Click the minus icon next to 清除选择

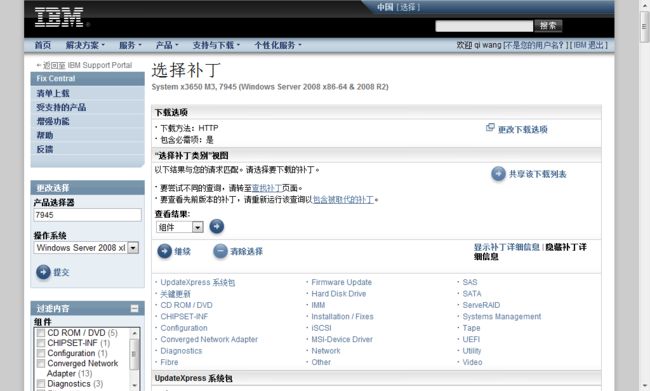220,251
